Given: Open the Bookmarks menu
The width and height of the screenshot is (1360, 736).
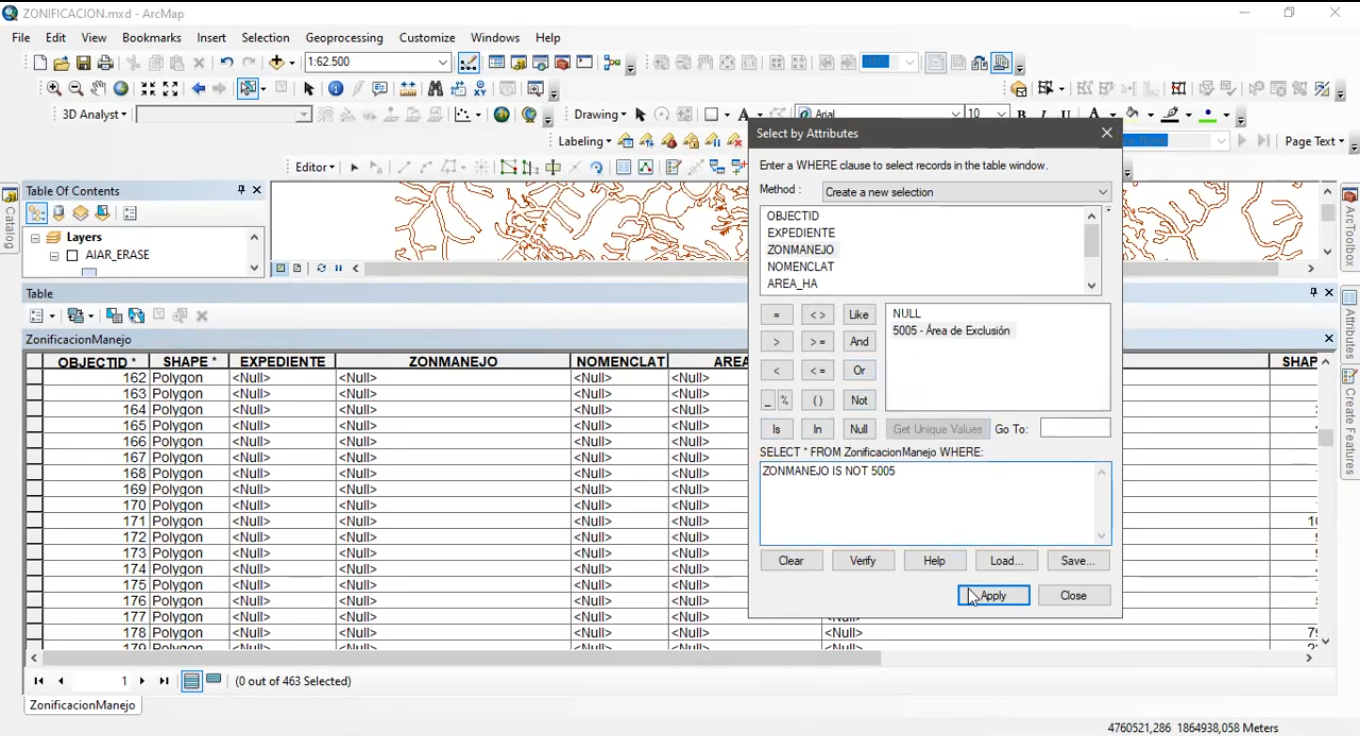Looking at the screenshot, I should [x=151, y=38].
